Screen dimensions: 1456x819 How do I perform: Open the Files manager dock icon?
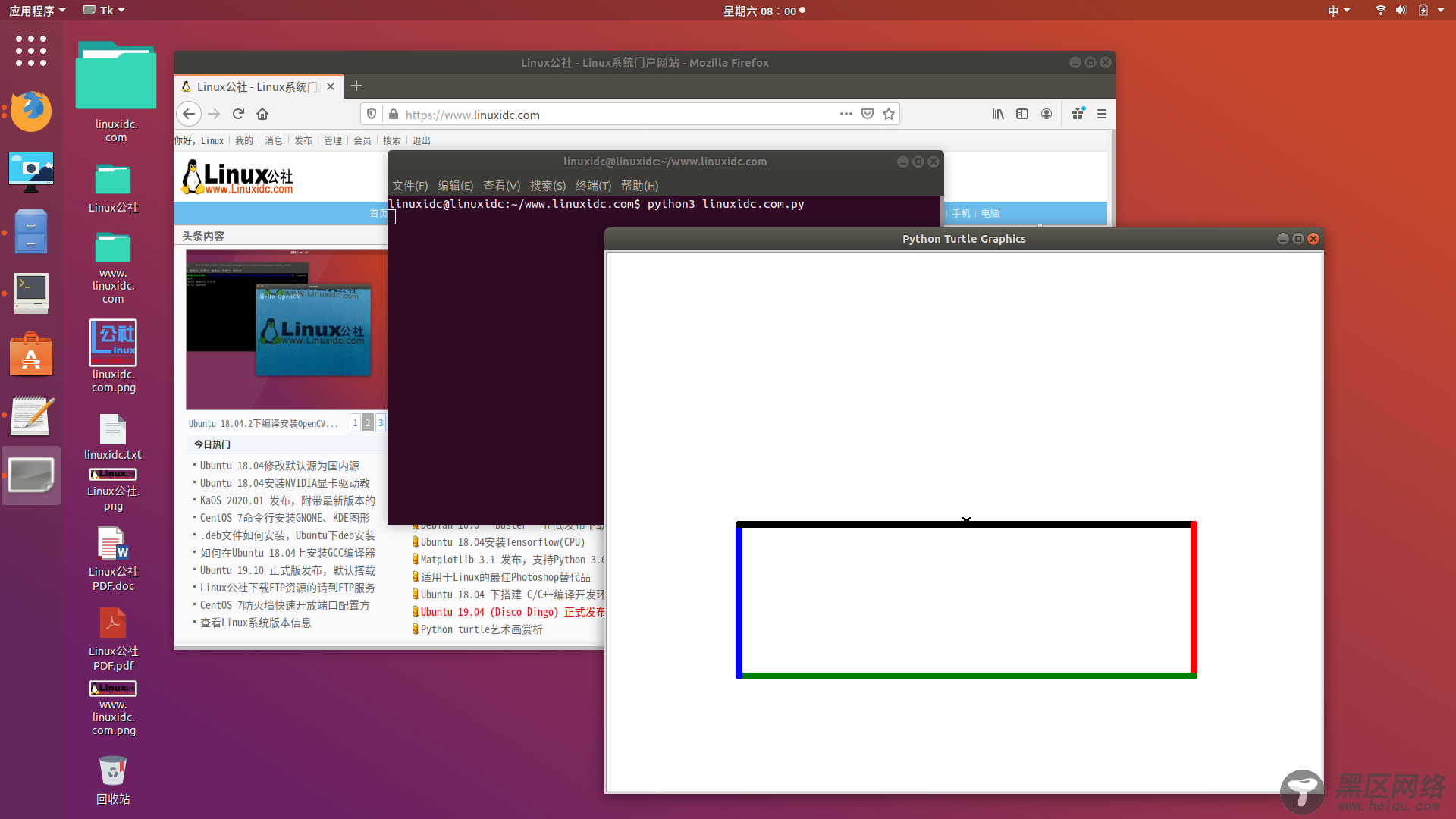pos(31,231)
